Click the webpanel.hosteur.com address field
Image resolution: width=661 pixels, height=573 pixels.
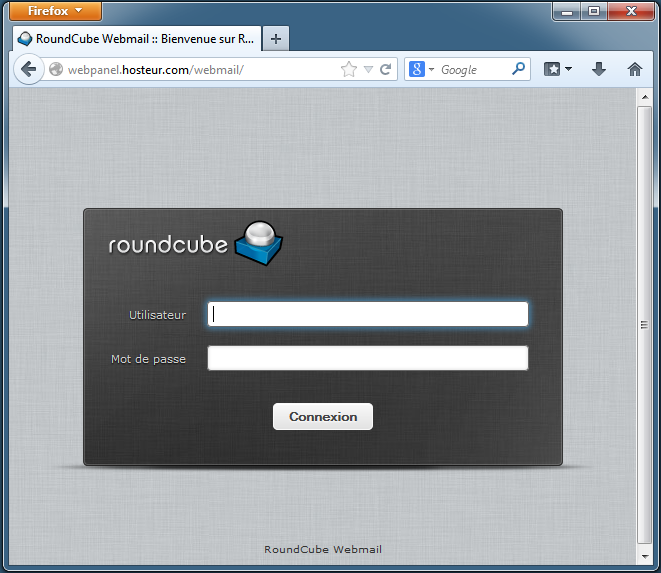coord(200,70)
